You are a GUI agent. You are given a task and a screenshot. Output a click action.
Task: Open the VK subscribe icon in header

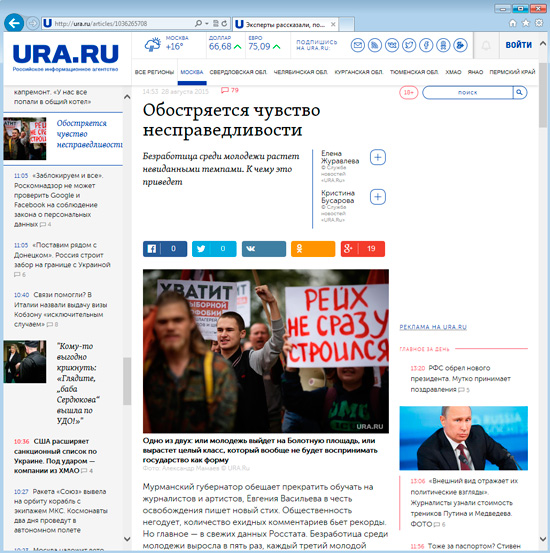point(392,45)
